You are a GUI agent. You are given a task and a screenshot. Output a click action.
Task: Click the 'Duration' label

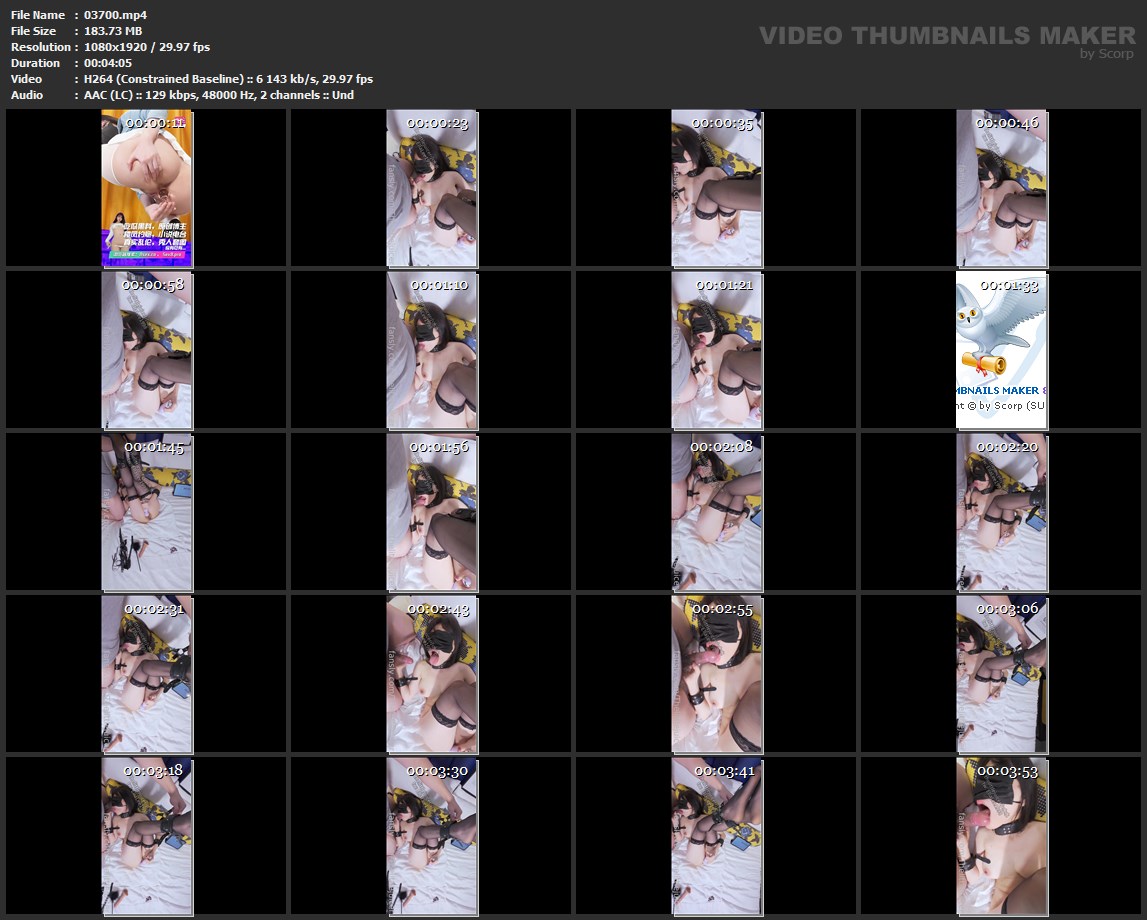pyautogui.click(x=35, y=63)
